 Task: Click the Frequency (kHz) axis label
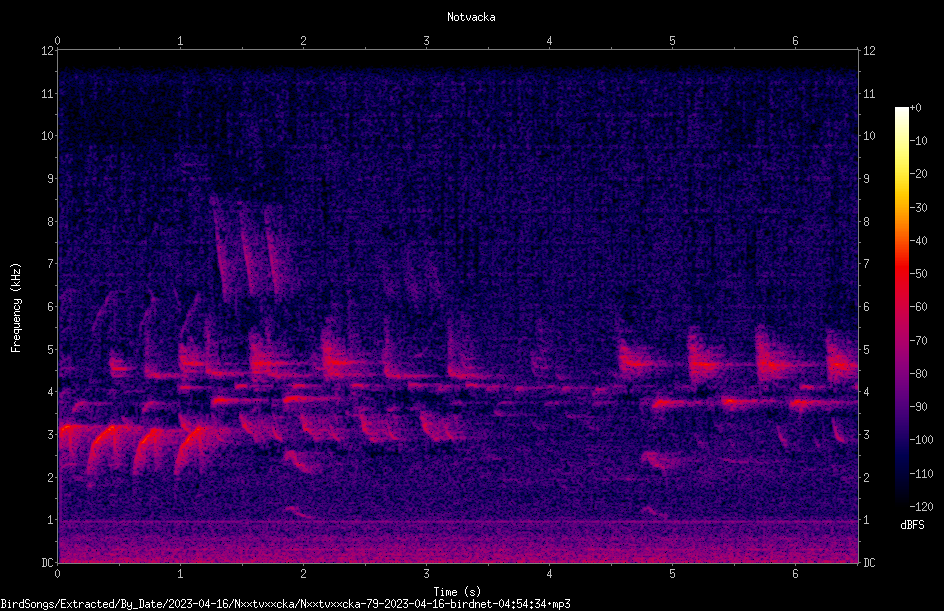pos(16,308)
